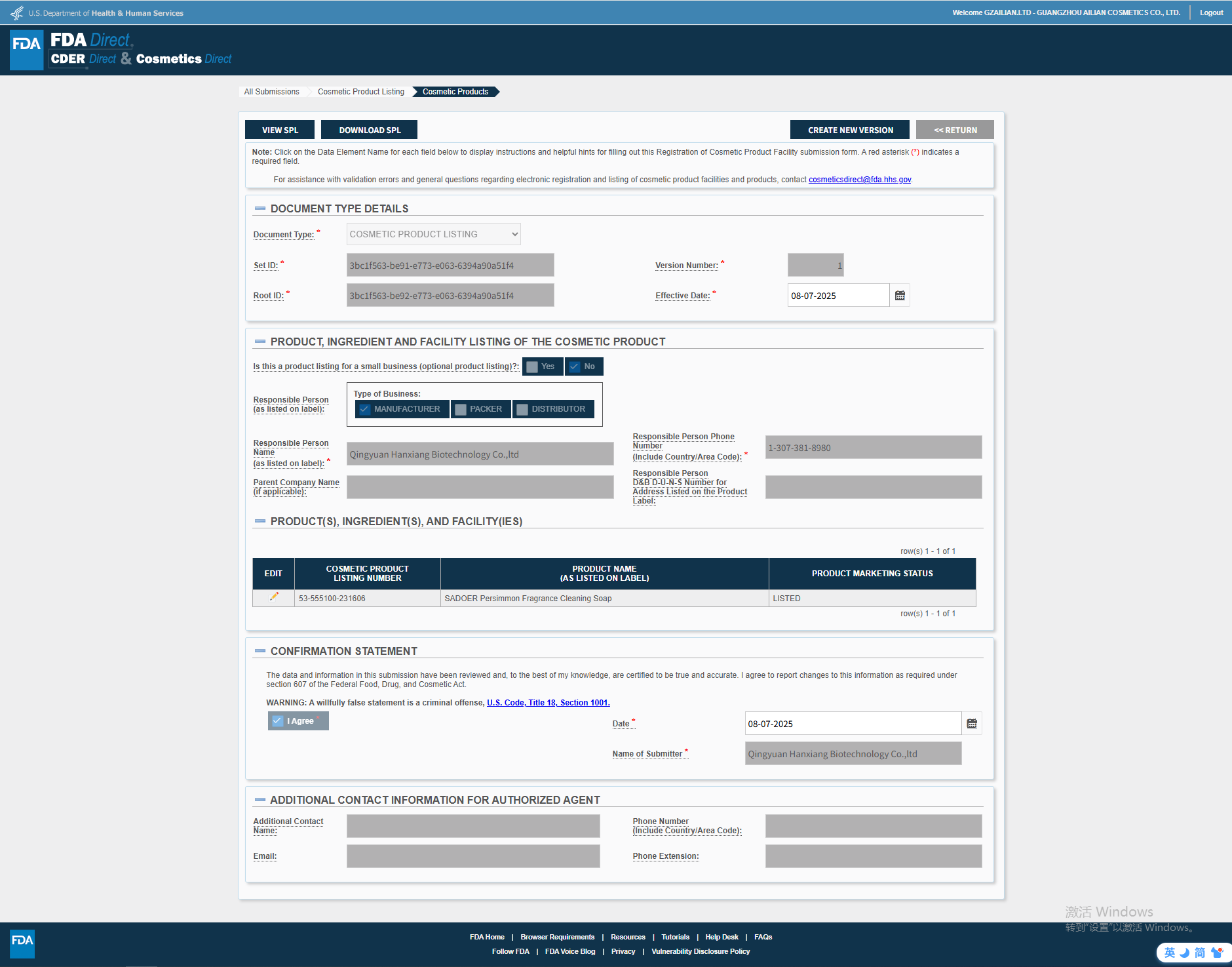The width and height of the screenshot is (1232, 967).
Task: Collapse the Additional Contact Information section
Action: pyautogui.click(x=260, y=800)
